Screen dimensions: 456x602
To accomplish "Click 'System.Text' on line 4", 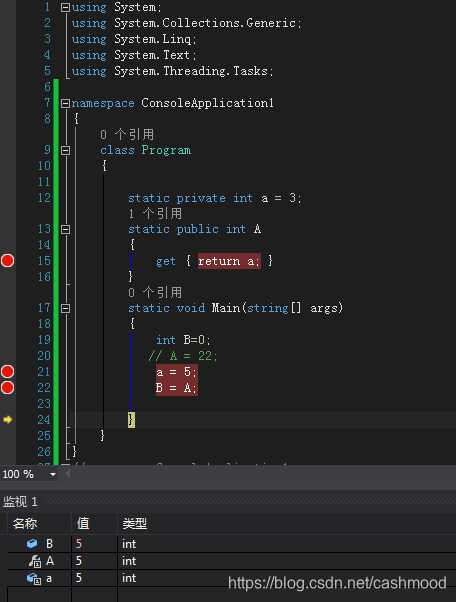I will (152, 55).
